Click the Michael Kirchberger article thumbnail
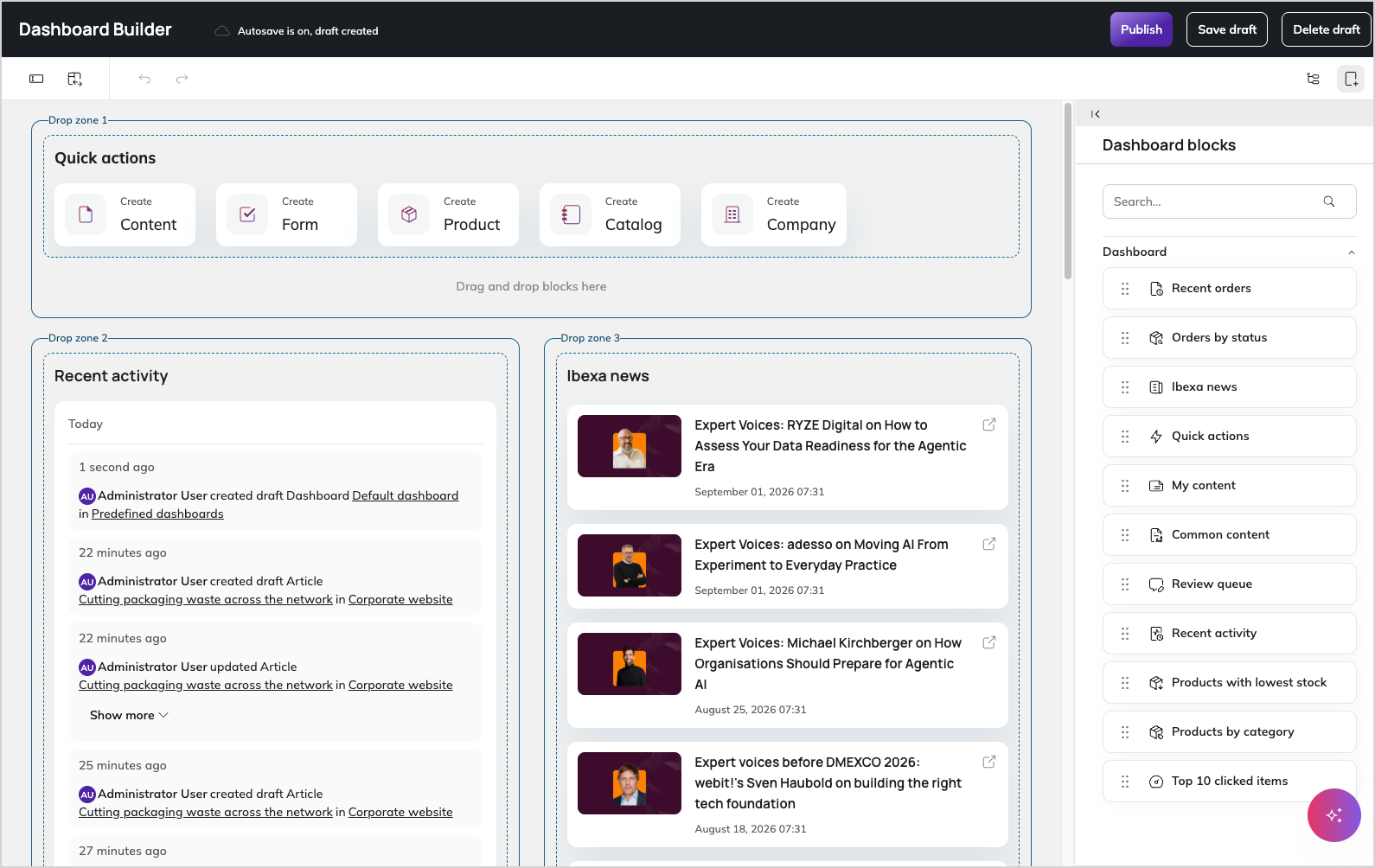1375x868 pixels. [630, 664]
